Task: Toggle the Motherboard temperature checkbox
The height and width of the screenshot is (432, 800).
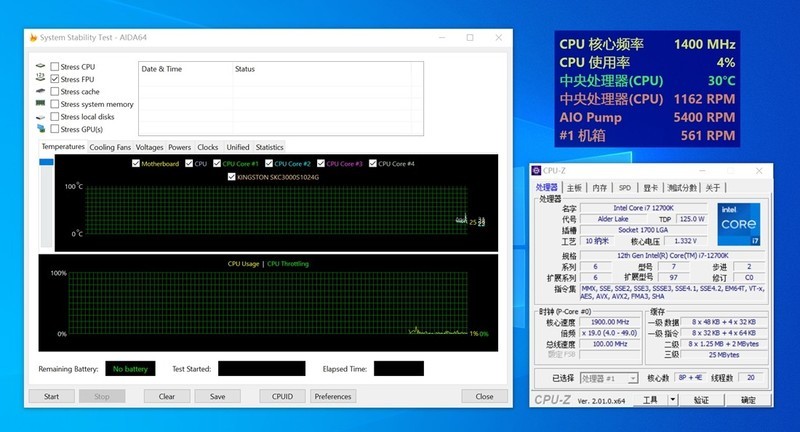Action: point(136,163)
